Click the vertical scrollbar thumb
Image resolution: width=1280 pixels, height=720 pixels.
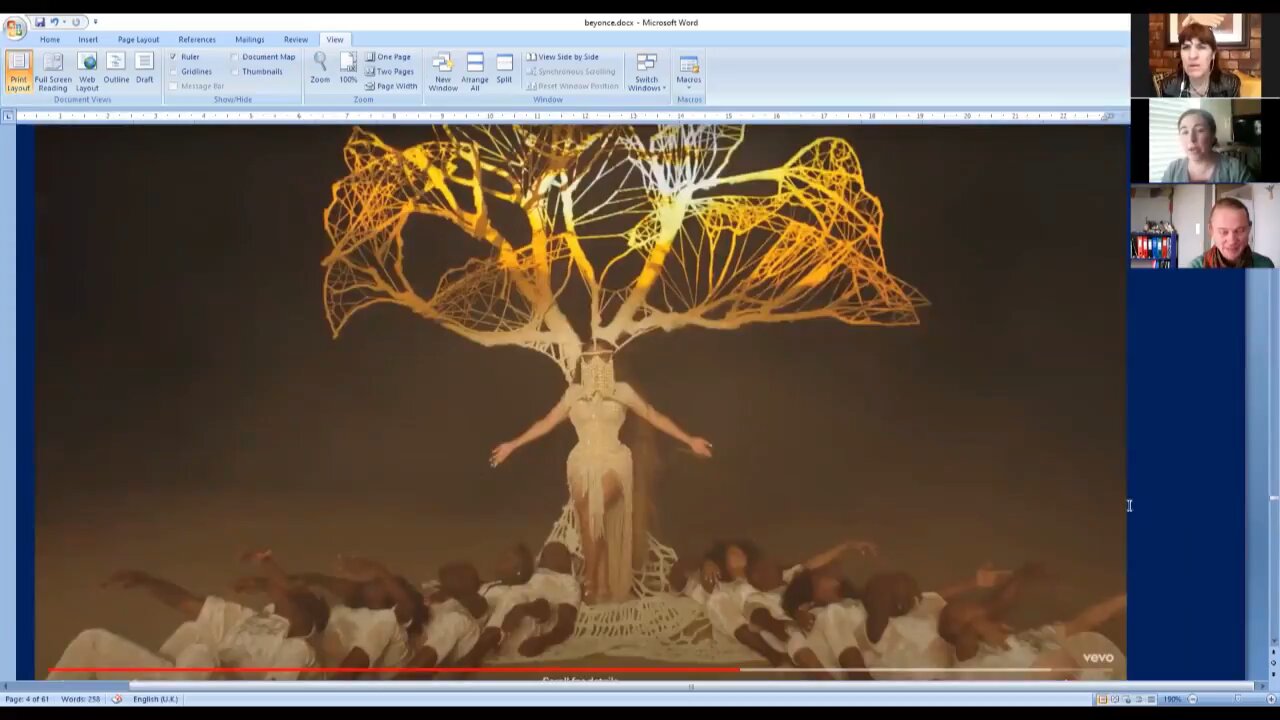pyautogui.click(x=1273, y=498)
